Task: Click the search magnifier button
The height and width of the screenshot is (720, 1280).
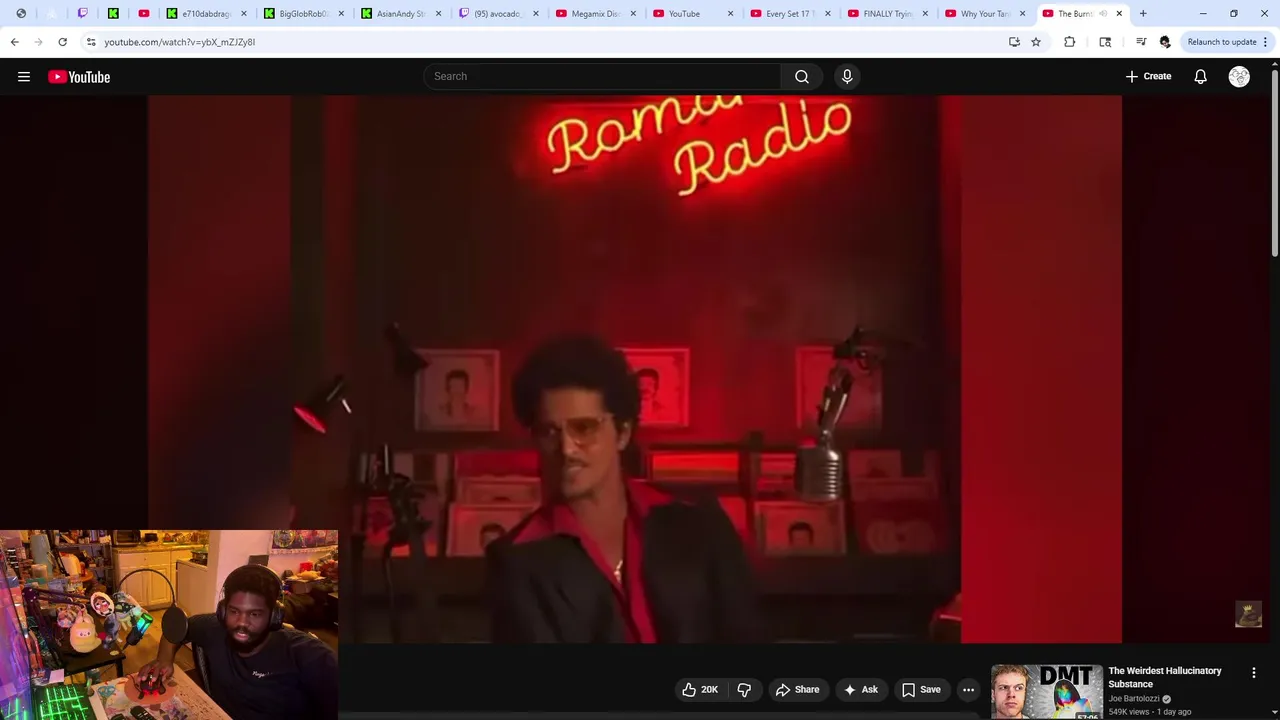Action: 802,77
